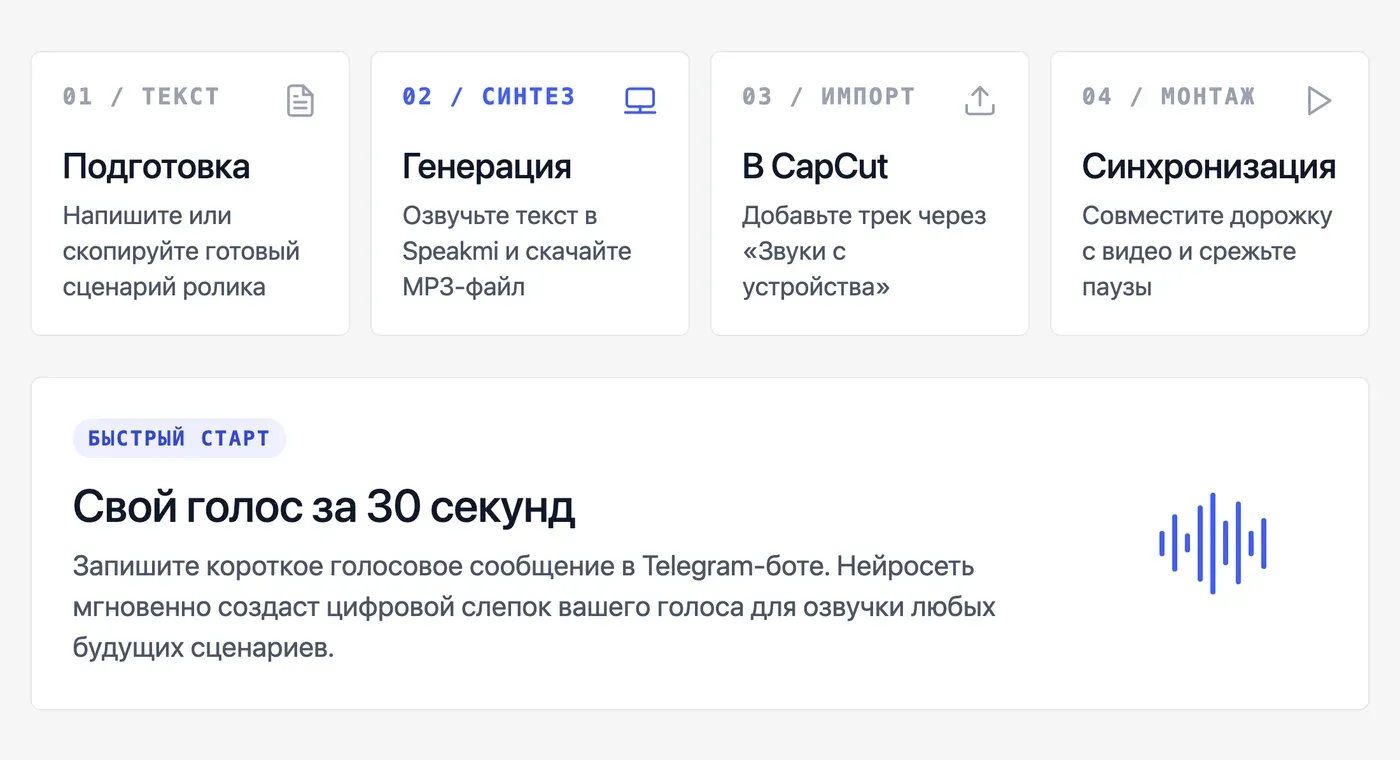Screen dimensions: 1400x760
Task: Click the text "Озвучьте текст в Speakmi и скачайте MP3-файл"
Action: coord(517,251)
